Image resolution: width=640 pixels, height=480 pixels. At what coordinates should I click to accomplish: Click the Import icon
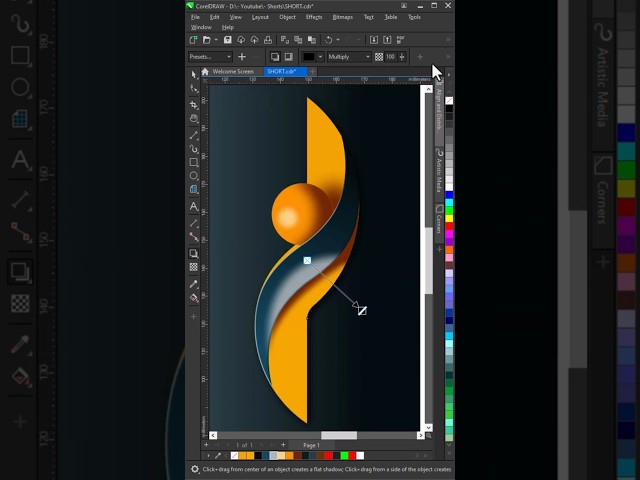pos(373,40)
